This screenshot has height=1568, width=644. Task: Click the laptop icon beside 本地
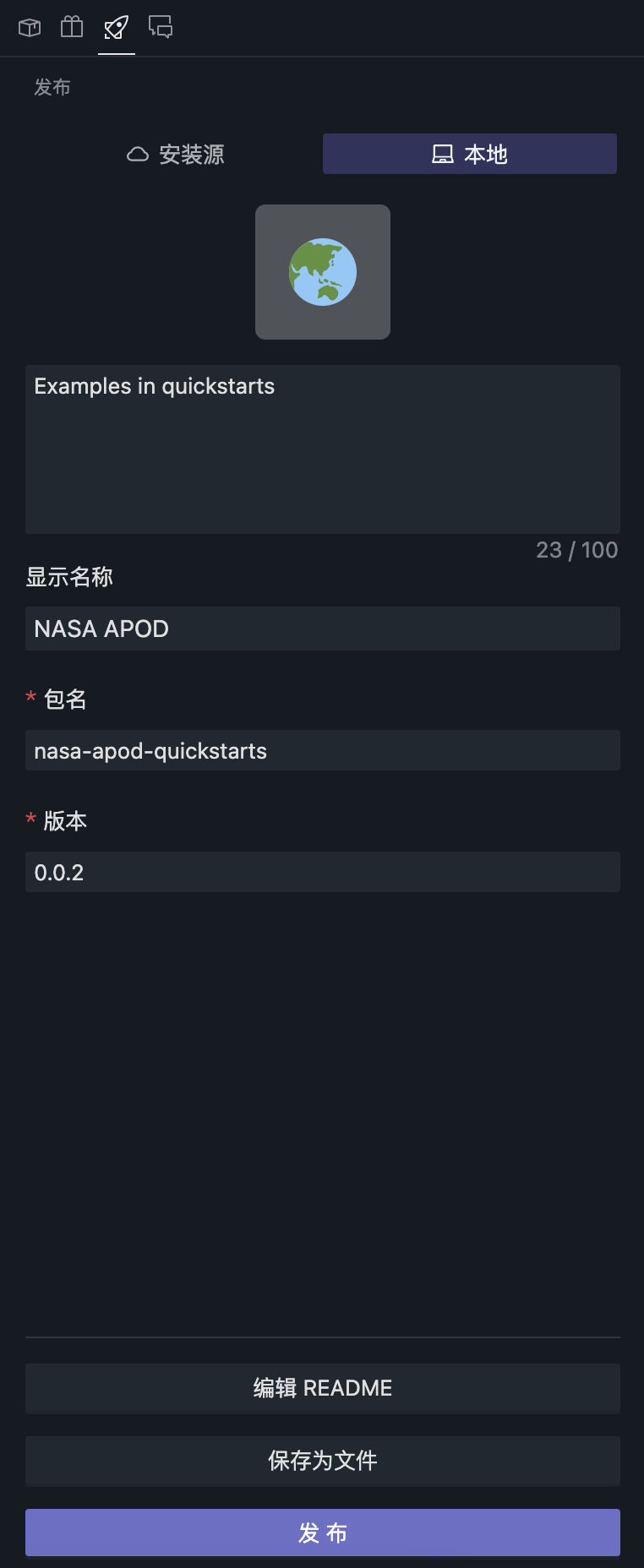443,155
